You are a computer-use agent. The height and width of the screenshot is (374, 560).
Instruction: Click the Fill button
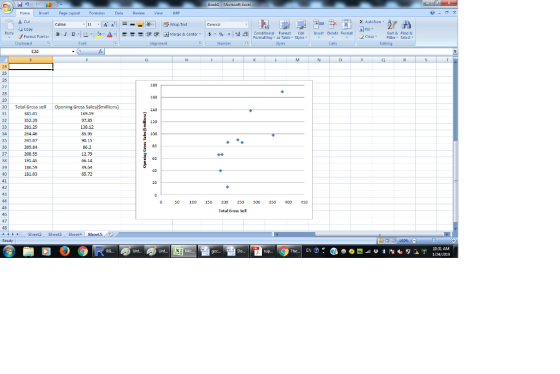click(366, 29)
